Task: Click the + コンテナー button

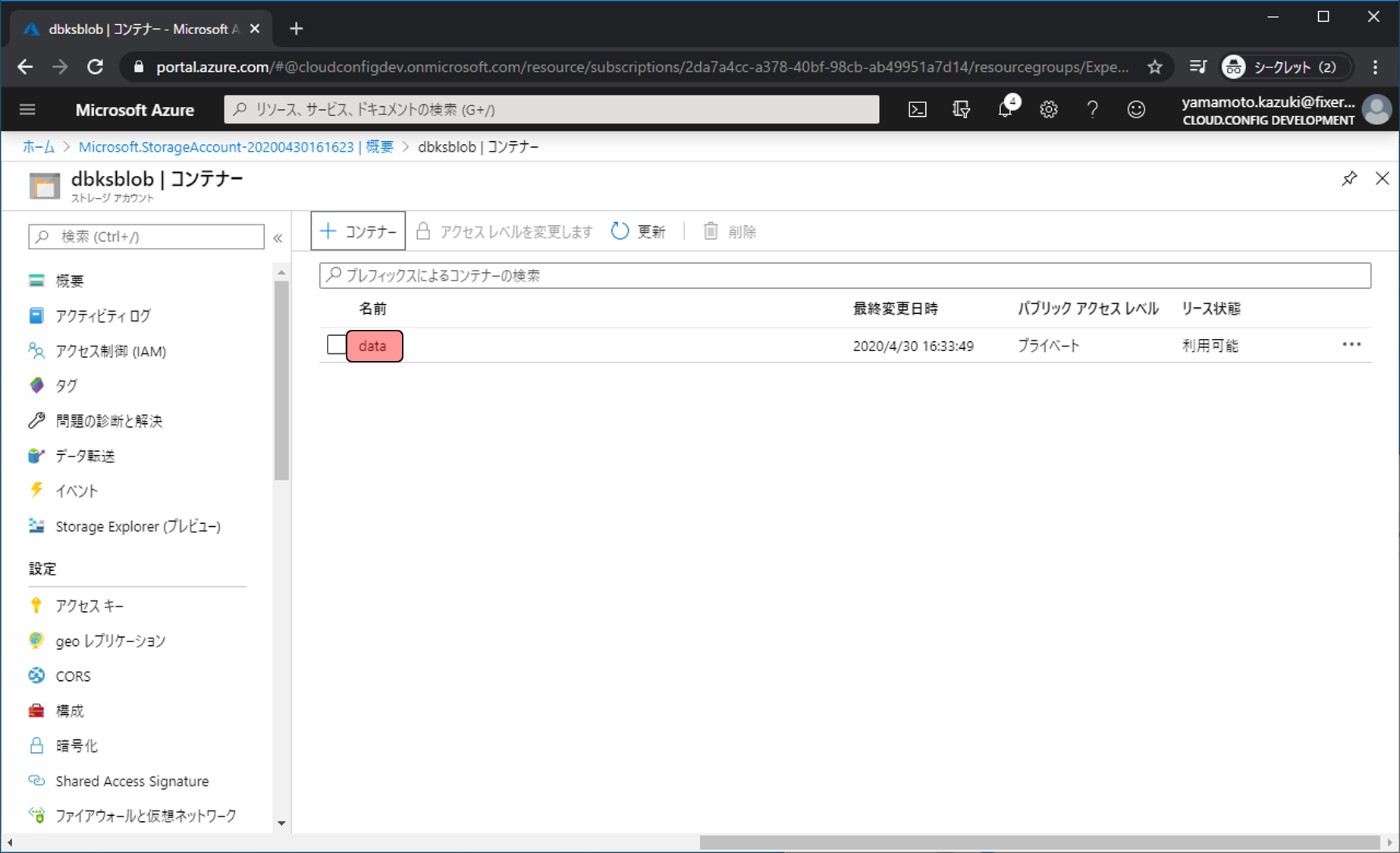Action: click(358, 231)
